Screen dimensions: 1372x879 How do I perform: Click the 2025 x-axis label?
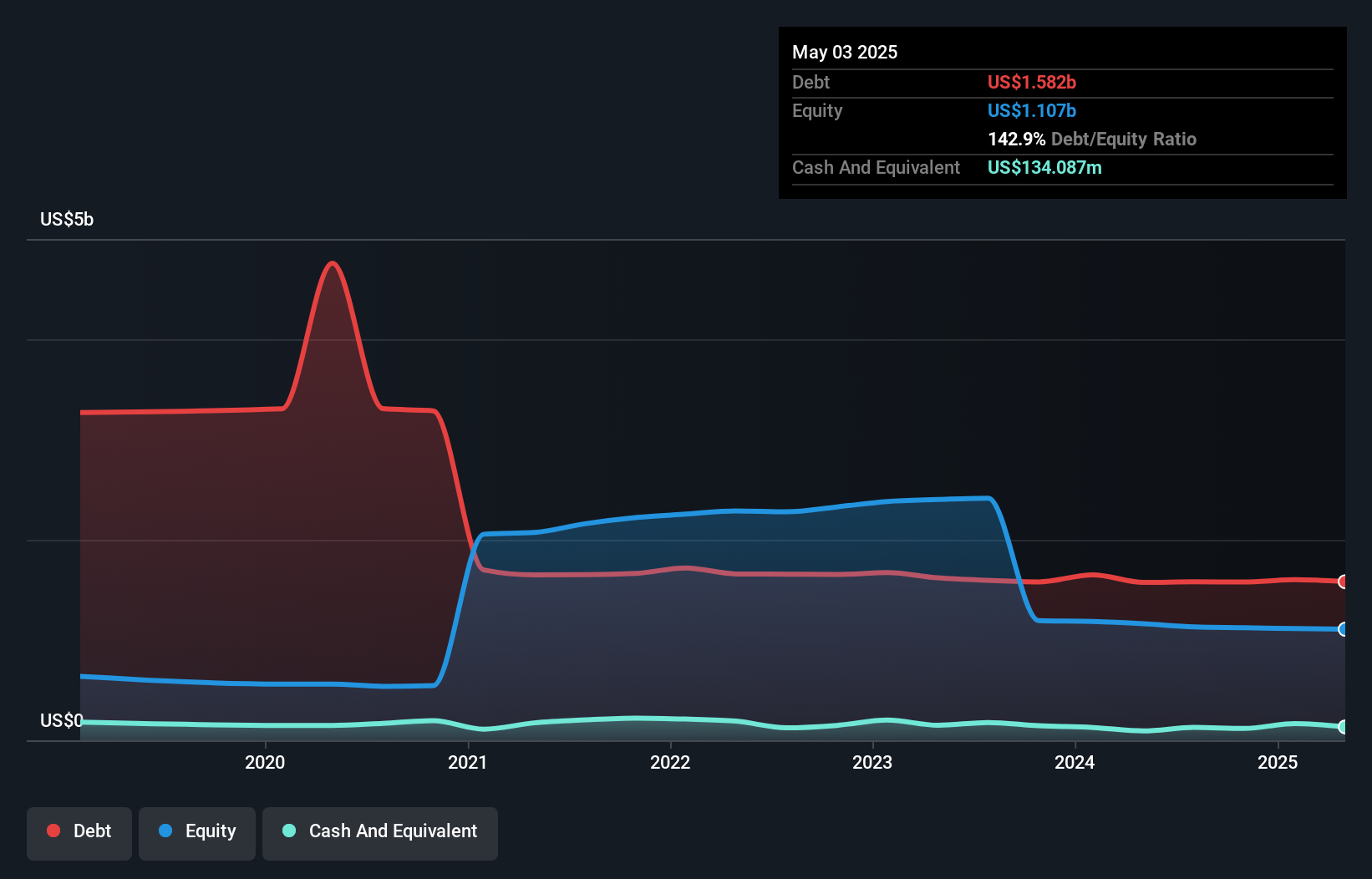pos(1278,762)
